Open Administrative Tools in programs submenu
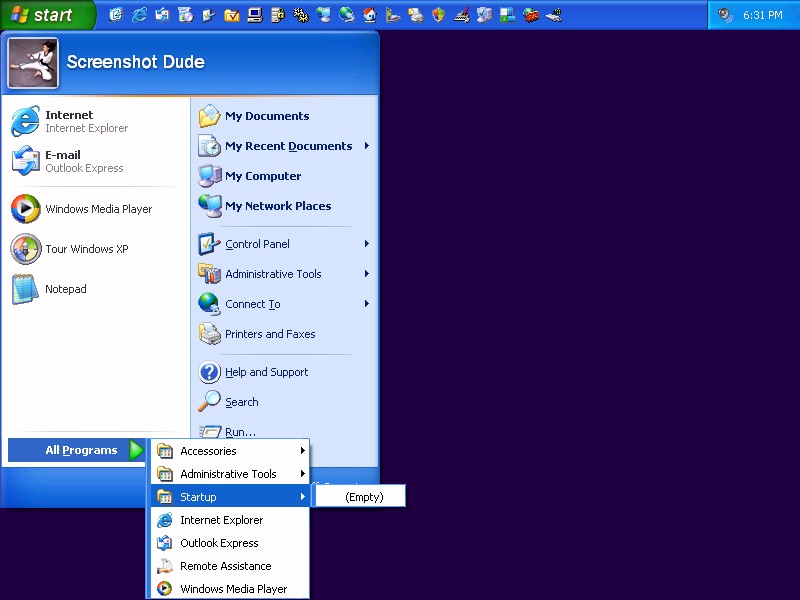 (x=228, y=474)
